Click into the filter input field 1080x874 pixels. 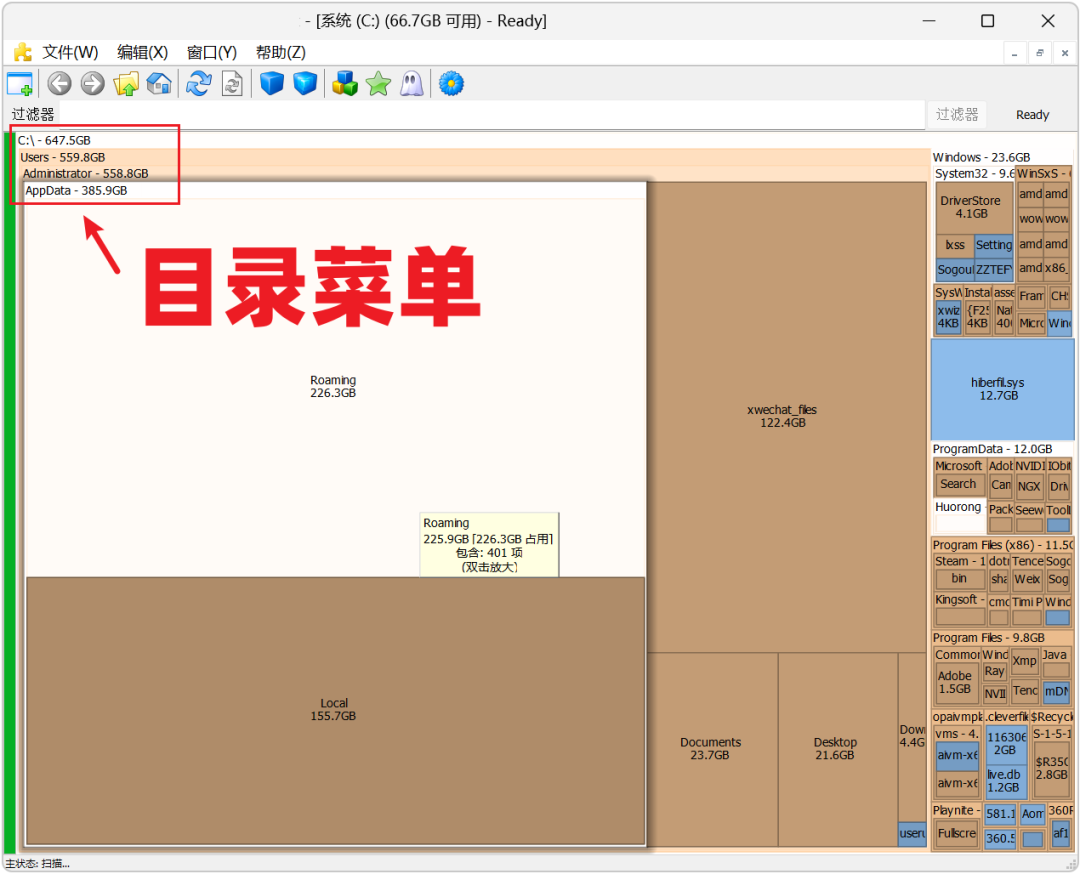pyautogui.click(x=492, y=114)
